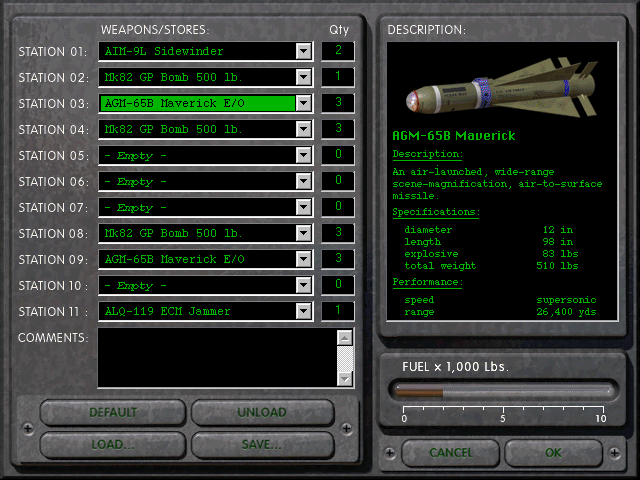640x480 pixels.
Task: Click the AGM-65B Maverick title text
Action: (453, 136)
